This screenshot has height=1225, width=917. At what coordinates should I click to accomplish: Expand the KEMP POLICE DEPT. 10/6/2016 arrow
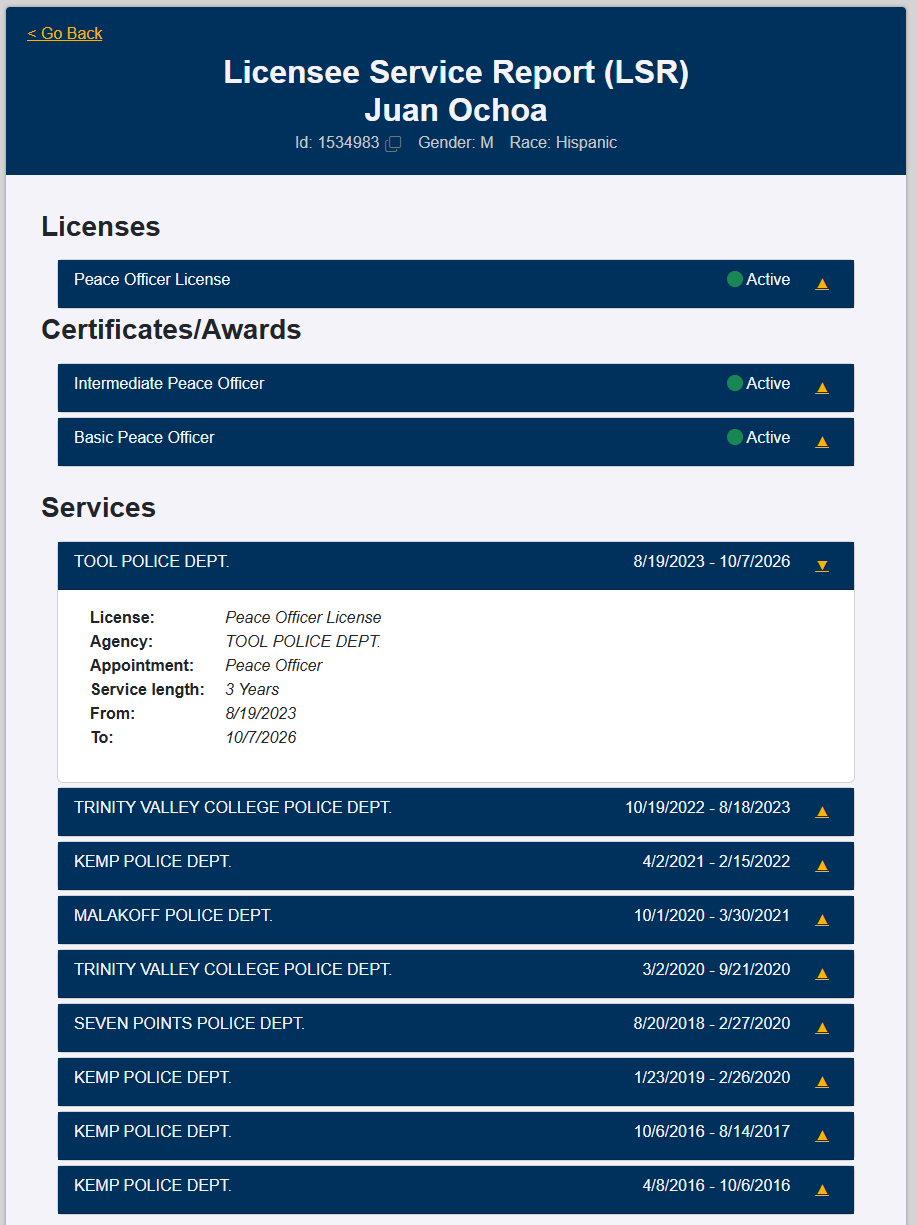point(822,1136)
